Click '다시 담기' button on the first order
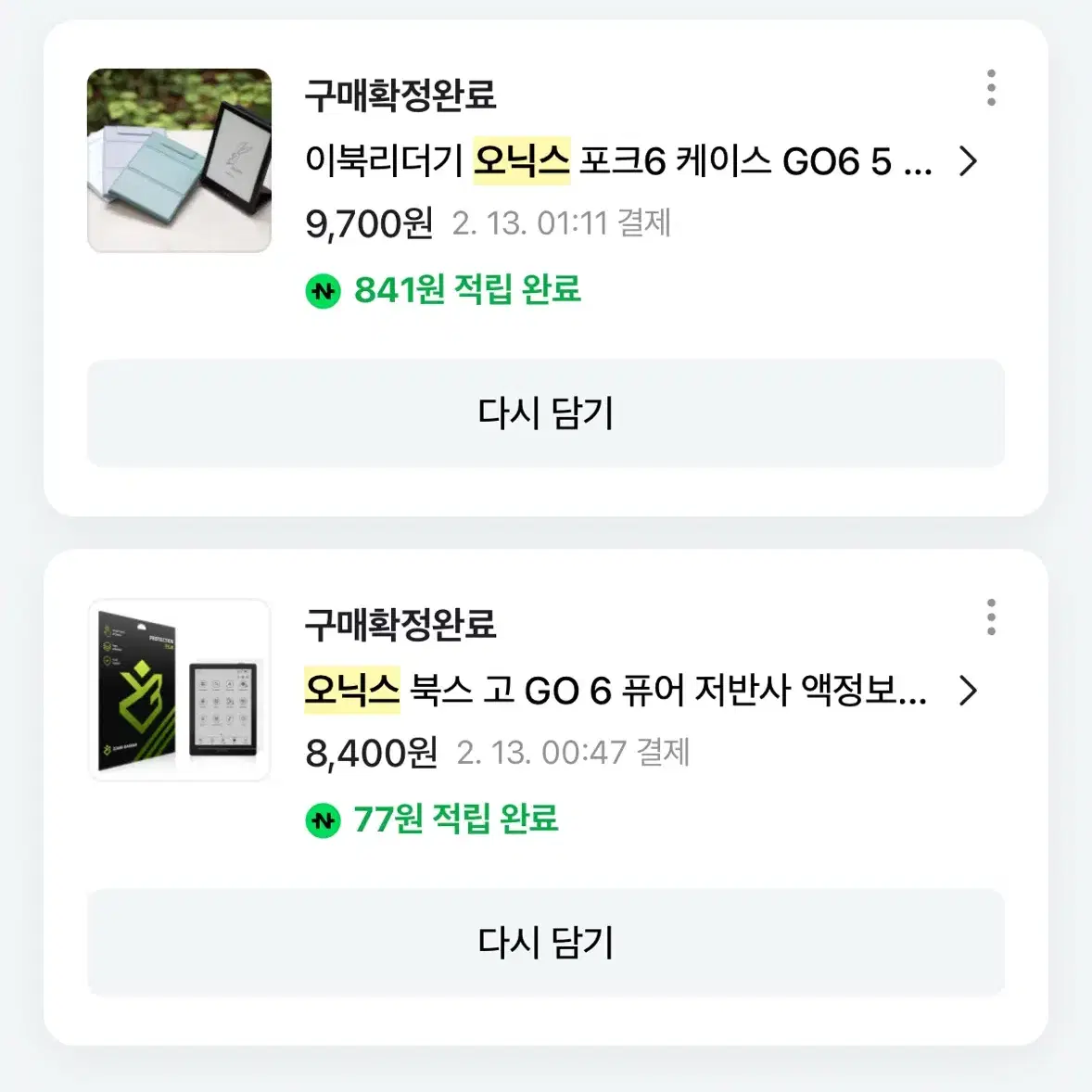 pyautogui.click(x=546, y=413)
